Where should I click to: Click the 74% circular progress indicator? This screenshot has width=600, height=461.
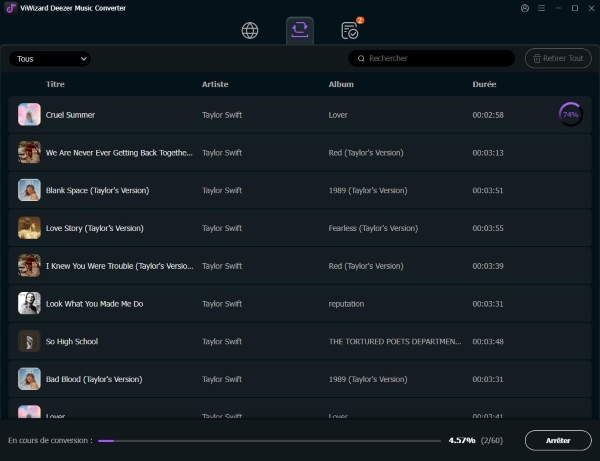pos(570,114)
